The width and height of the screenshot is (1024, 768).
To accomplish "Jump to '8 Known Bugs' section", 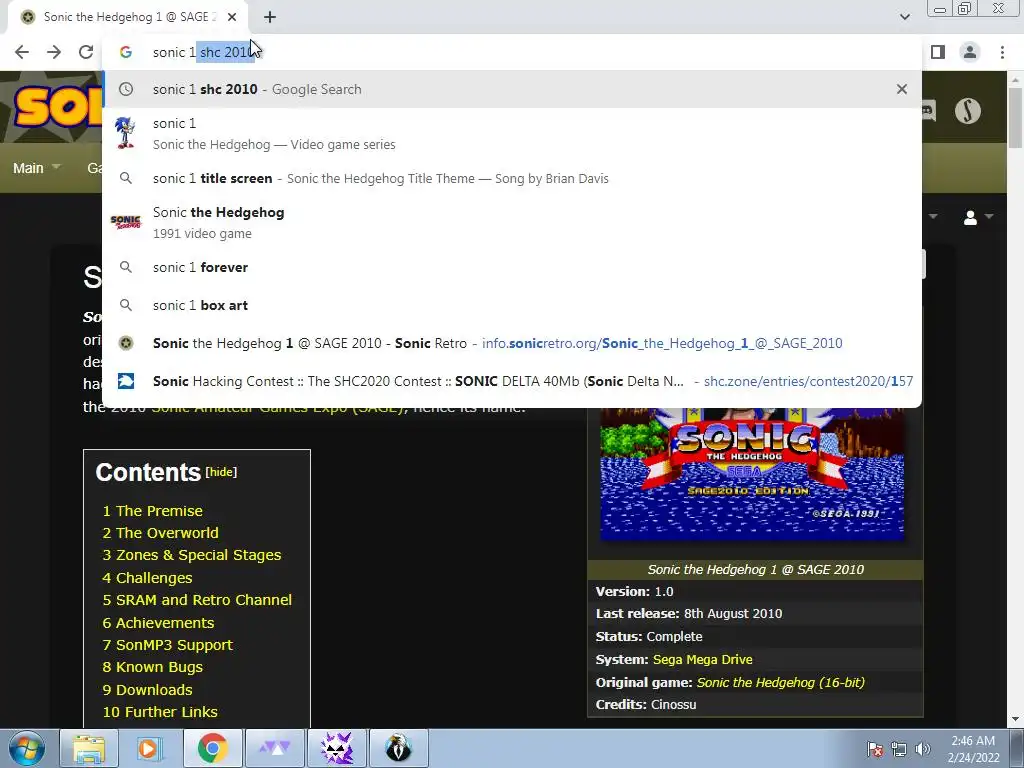I will pyautogui.click(x=152, y=667).
